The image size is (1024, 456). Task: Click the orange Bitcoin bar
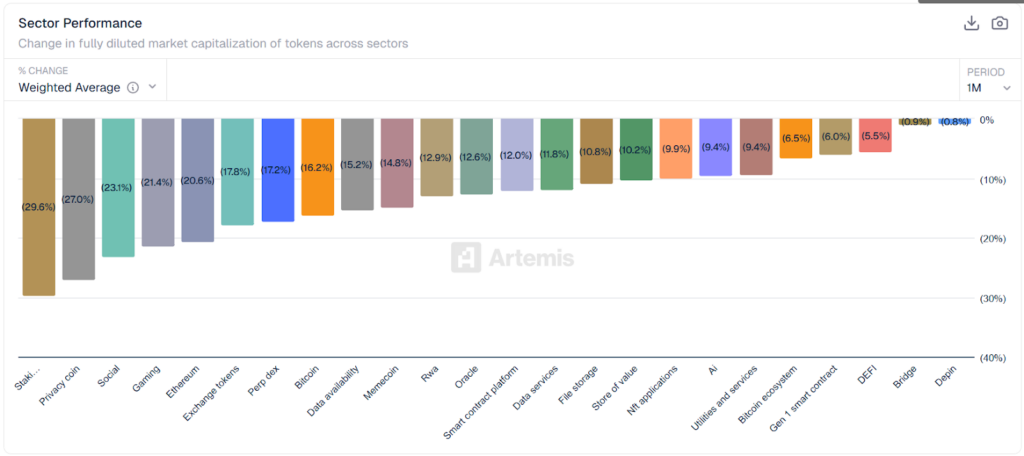[317, 166]
